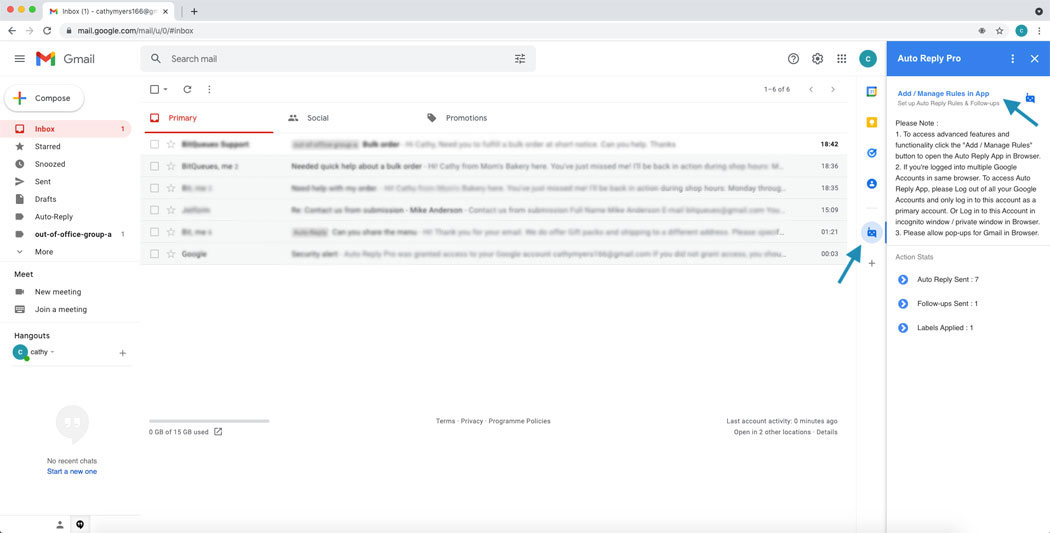The height and width of the screenshot is (533, 1050).
Task: Click the Start a new one link
Action: pos(72,471)
